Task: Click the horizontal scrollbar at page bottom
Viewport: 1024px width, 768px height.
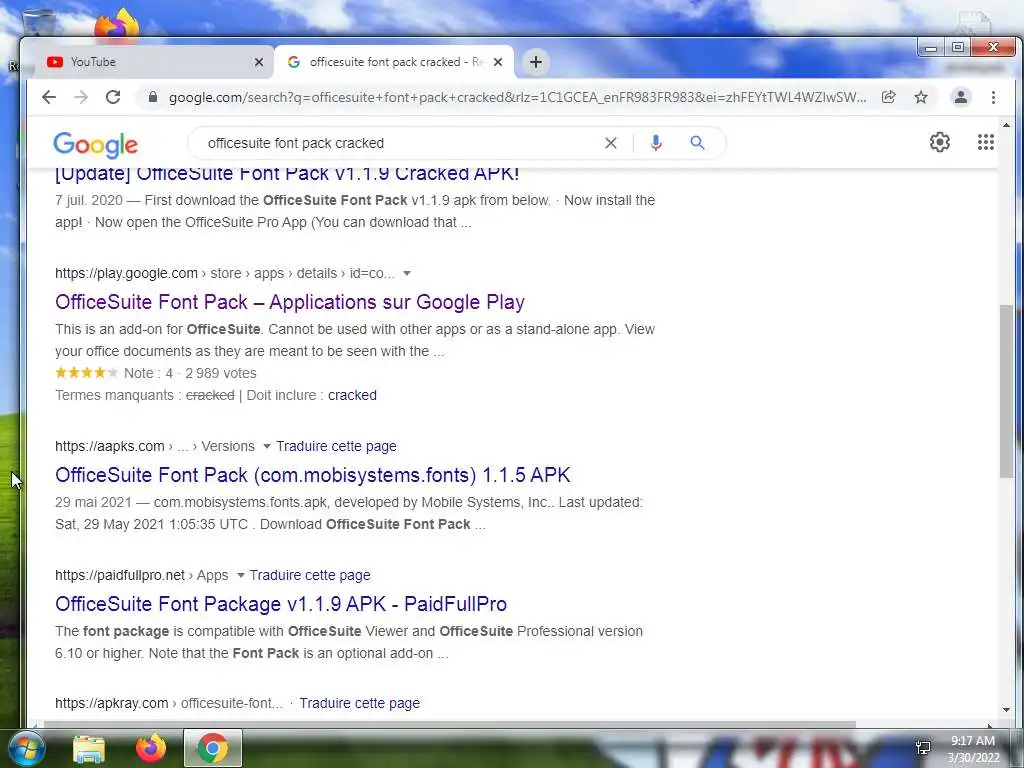Action: pos(449,724)
